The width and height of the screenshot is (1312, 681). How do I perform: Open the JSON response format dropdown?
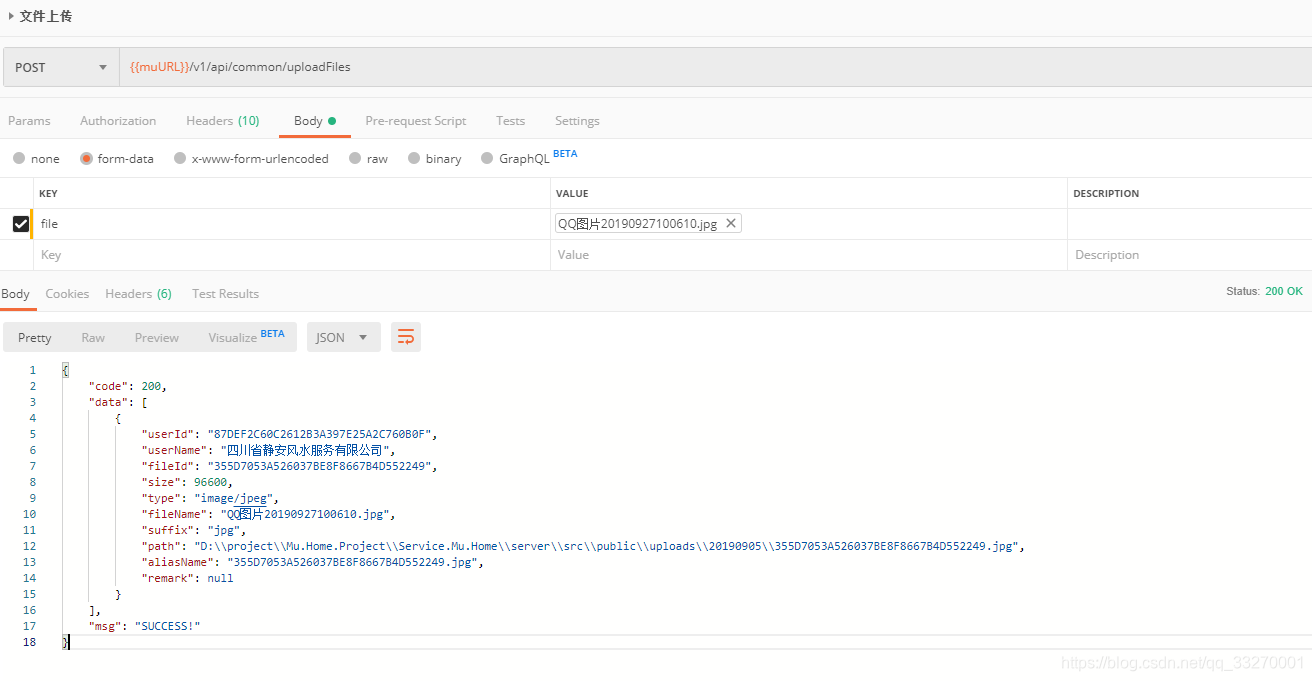click(343, 337)
